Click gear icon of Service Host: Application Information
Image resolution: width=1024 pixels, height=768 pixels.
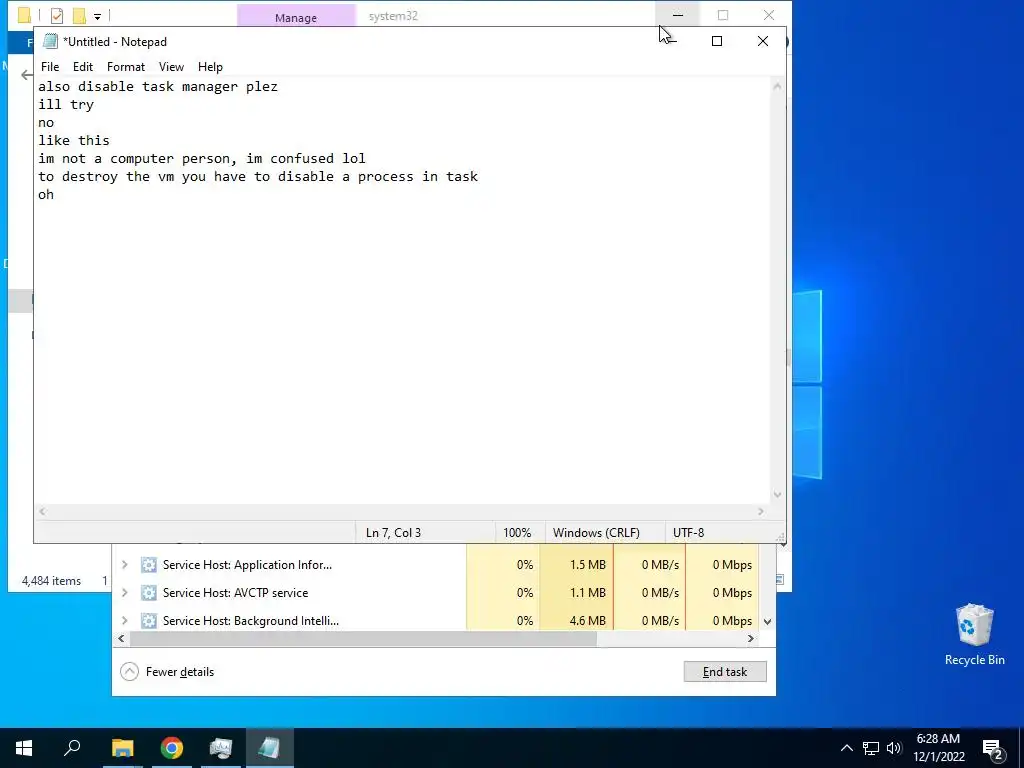coord(149,564)
